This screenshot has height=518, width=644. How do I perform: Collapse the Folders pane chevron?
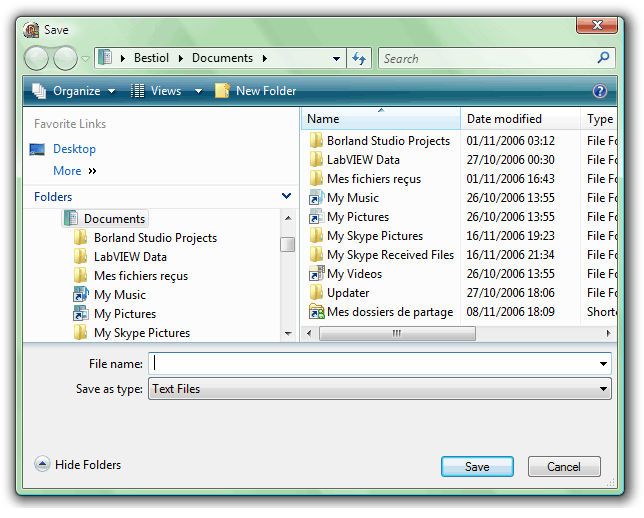(x=287, y=197)
